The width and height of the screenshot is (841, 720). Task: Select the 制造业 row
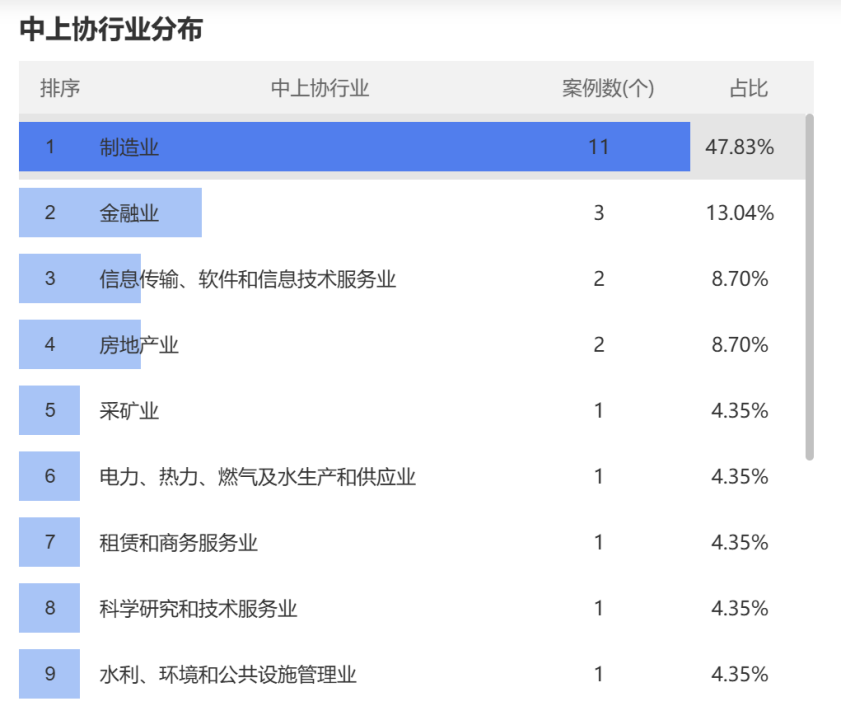(412, 146)
